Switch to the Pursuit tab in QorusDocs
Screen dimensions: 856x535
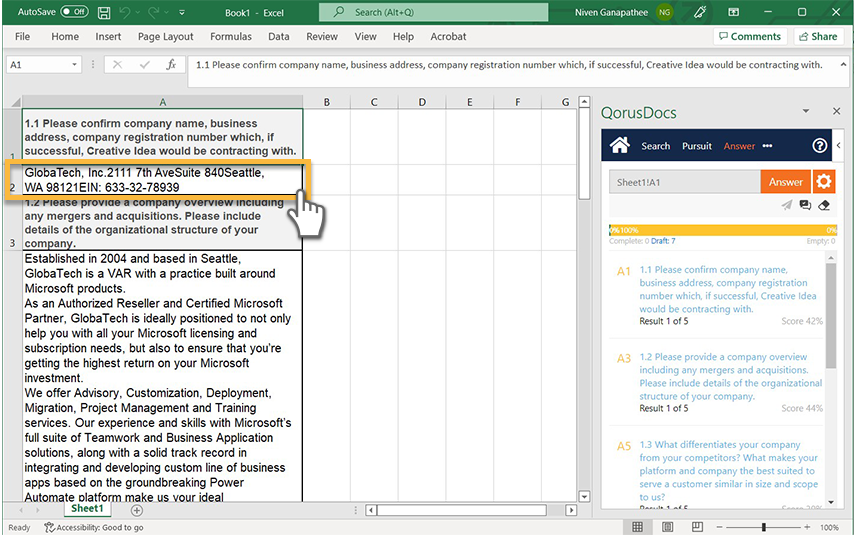[x=697, y=146]
